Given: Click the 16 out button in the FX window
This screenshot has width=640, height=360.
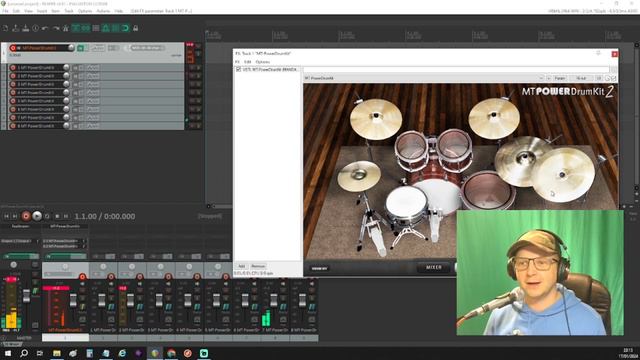Looking at the screenshot, I should (x=581, y=78).
